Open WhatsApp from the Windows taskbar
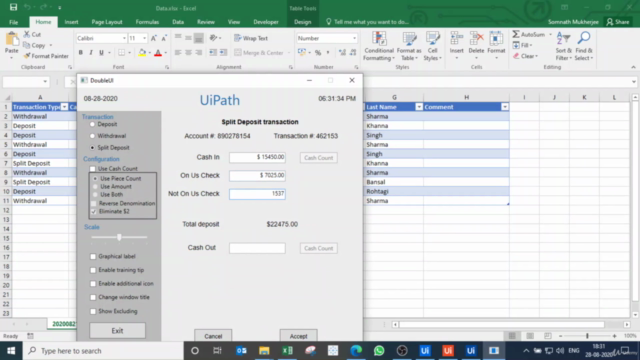Viewport: 640px width, 360px height. (x=379, y=351)
